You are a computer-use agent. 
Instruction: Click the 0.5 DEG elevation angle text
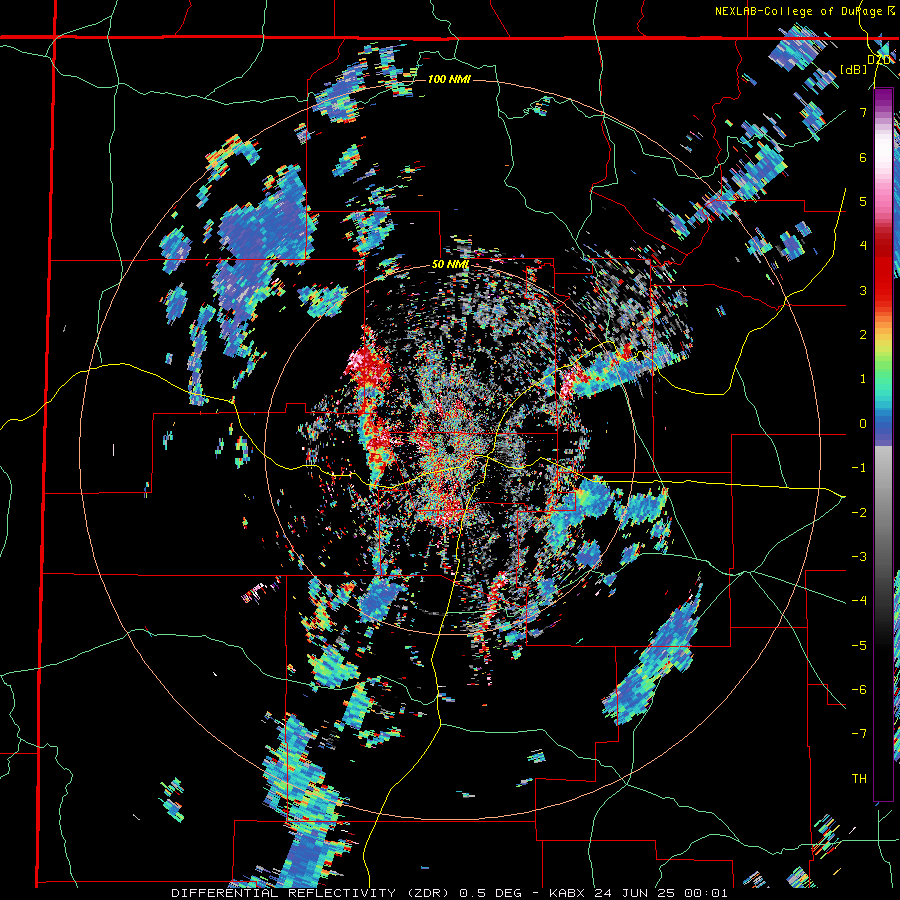491,893
